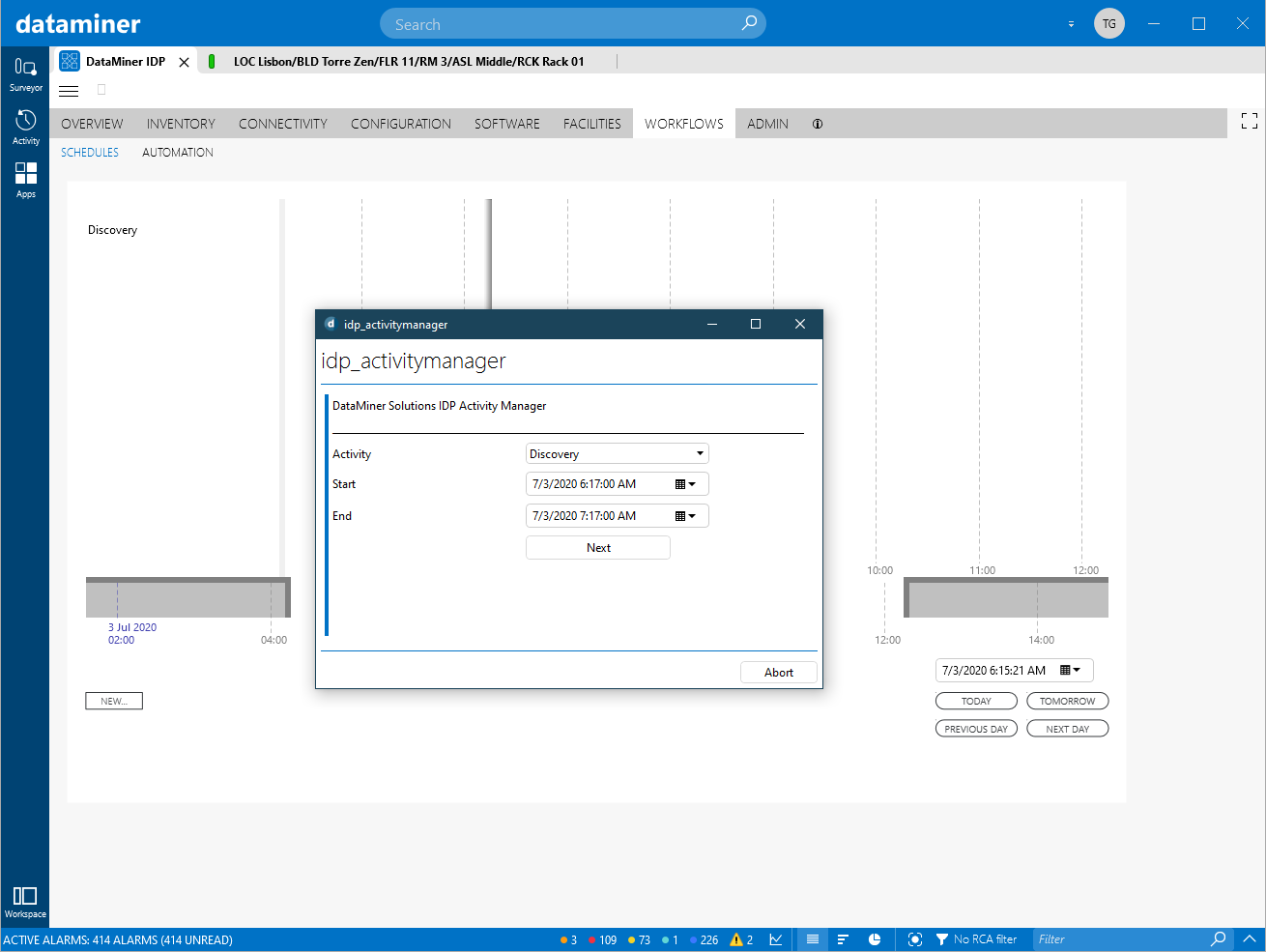1266x952 pixels.
Task: Open calendar picker for timeline date
Action: (1070, 670)
